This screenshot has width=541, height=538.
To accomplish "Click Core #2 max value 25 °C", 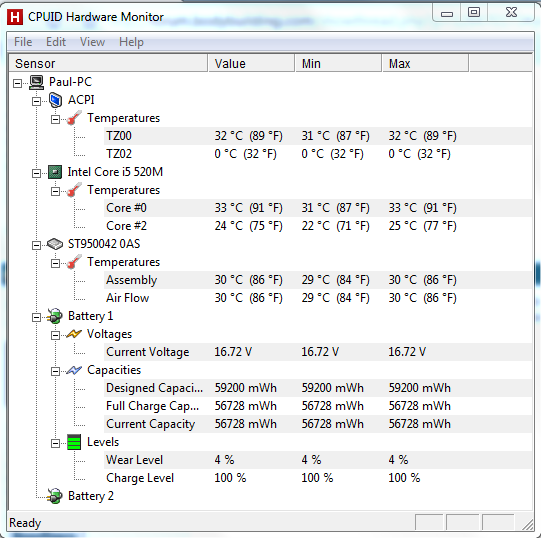I will [x=422, y=226].
